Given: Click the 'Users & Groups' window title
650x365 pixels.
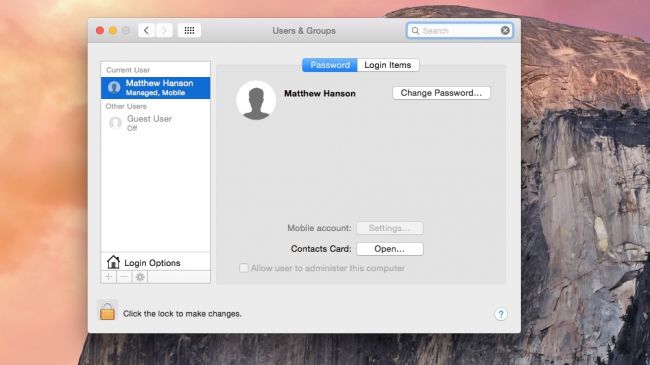Looking at the screenshot, I should (304, 31).
